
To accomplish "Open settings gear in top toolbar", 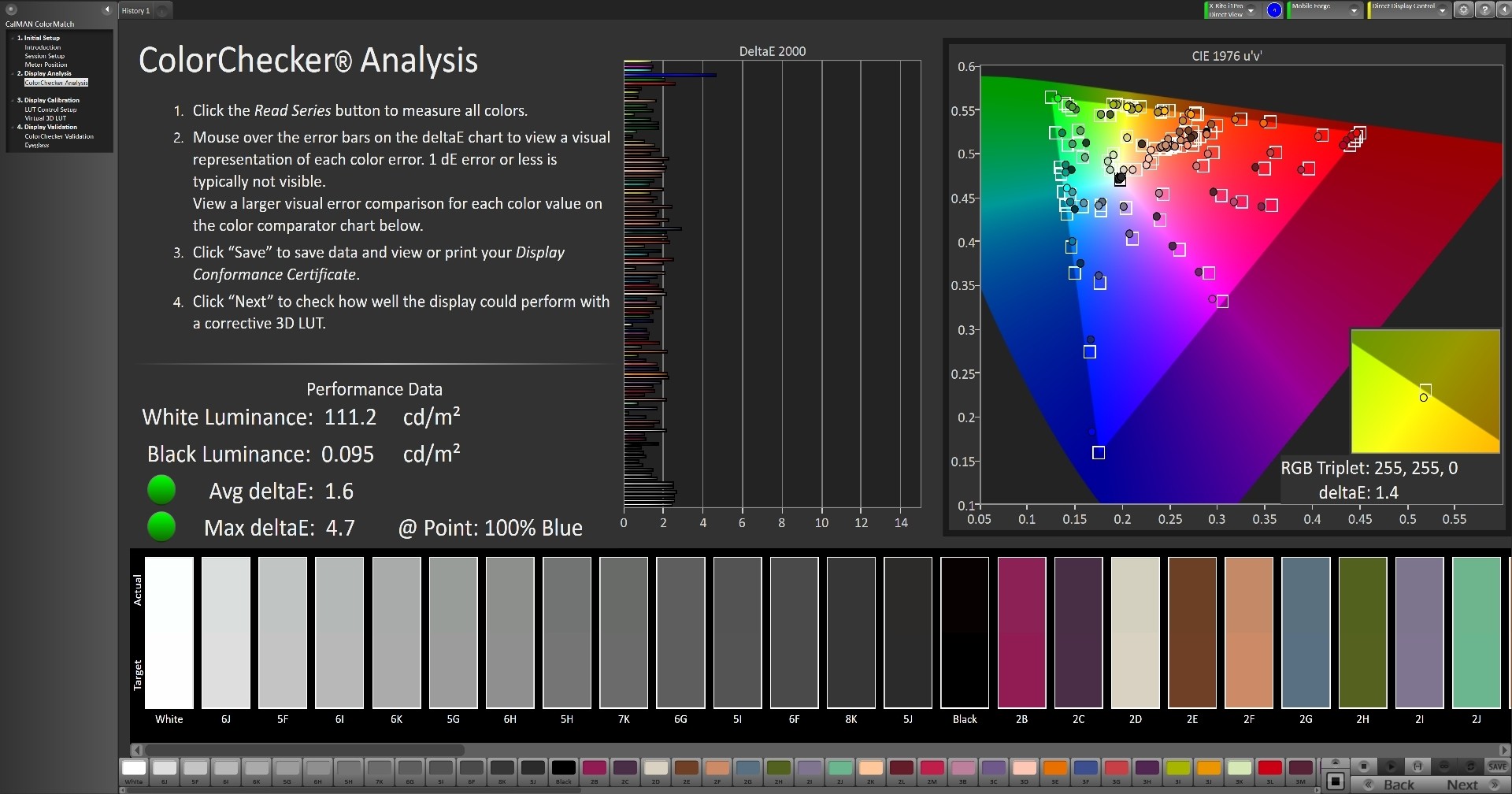I will pyautogui.click(x=1463, y=10).
